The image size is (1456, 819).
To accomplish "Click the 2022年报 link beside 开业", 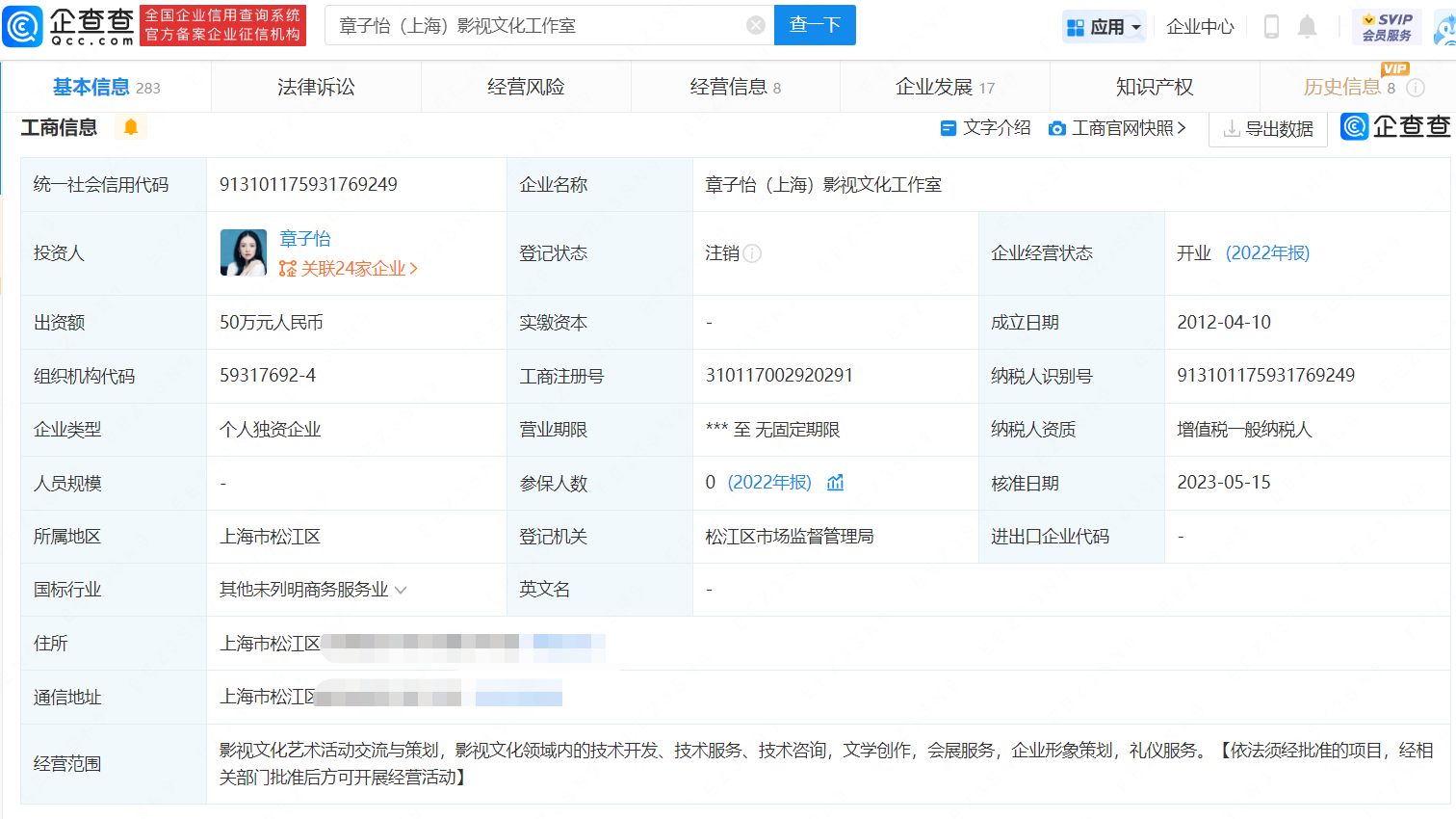I will pos(1267,252).
